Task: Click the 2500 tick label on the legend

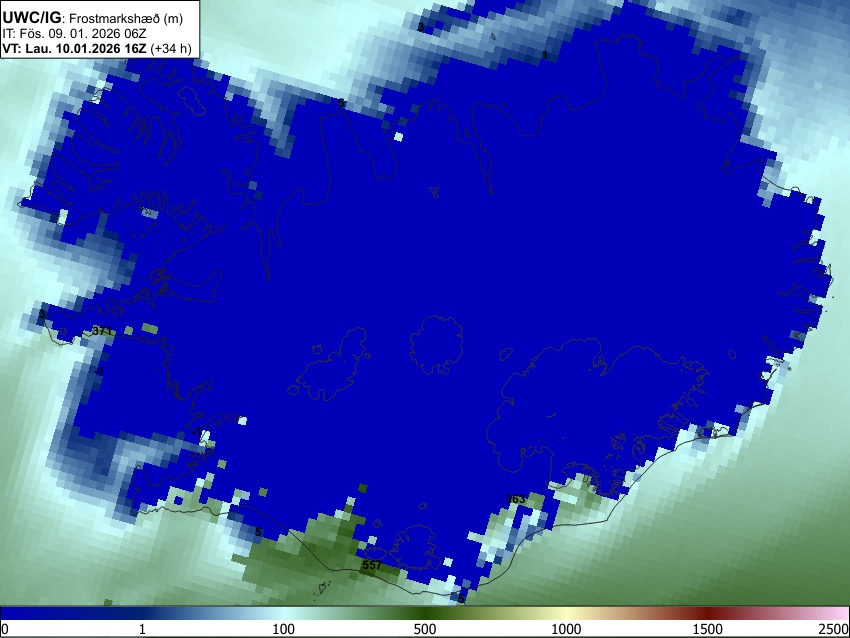Action: (834, 629)
